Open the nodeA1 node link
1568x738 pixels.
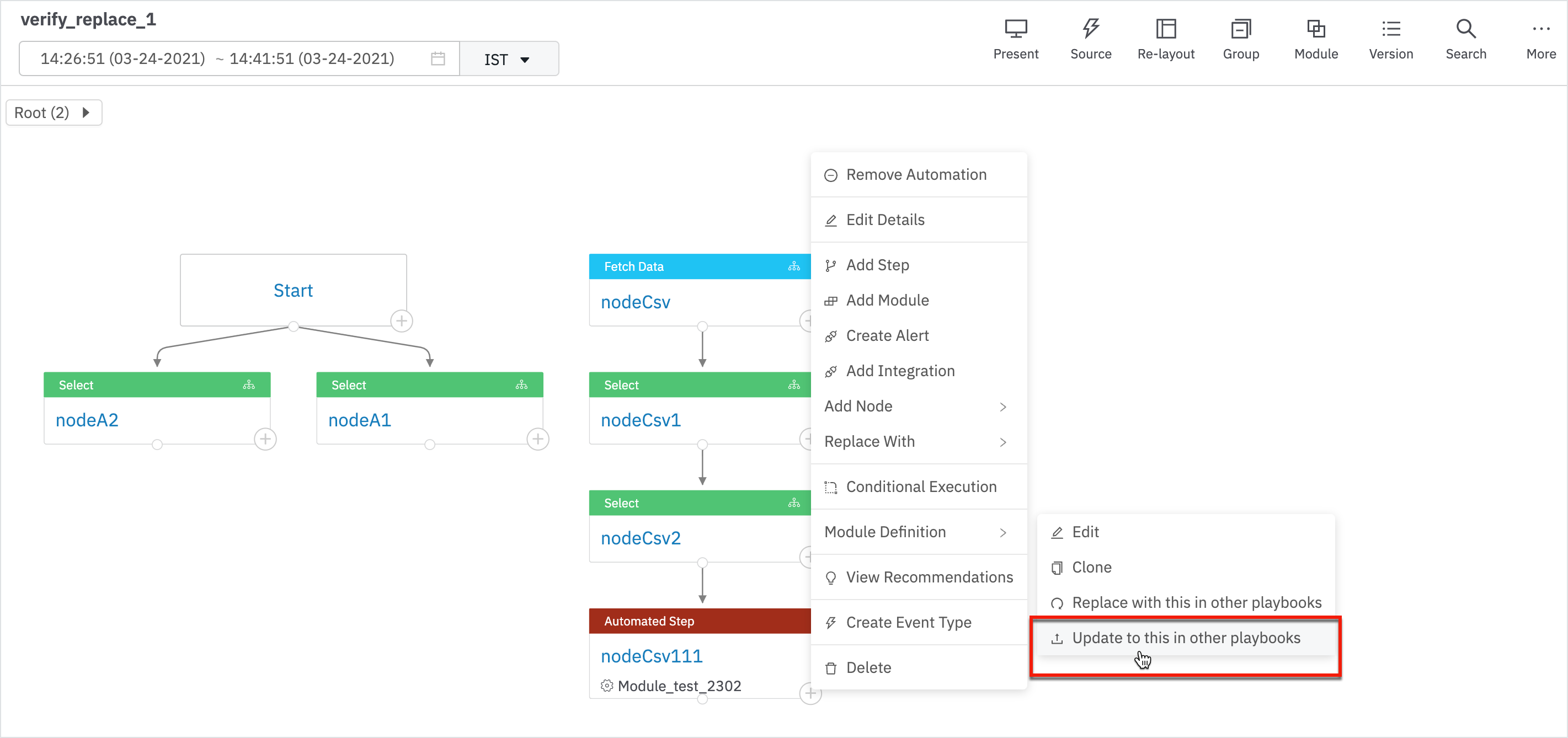pyautogui.click(x=360, y=420)
